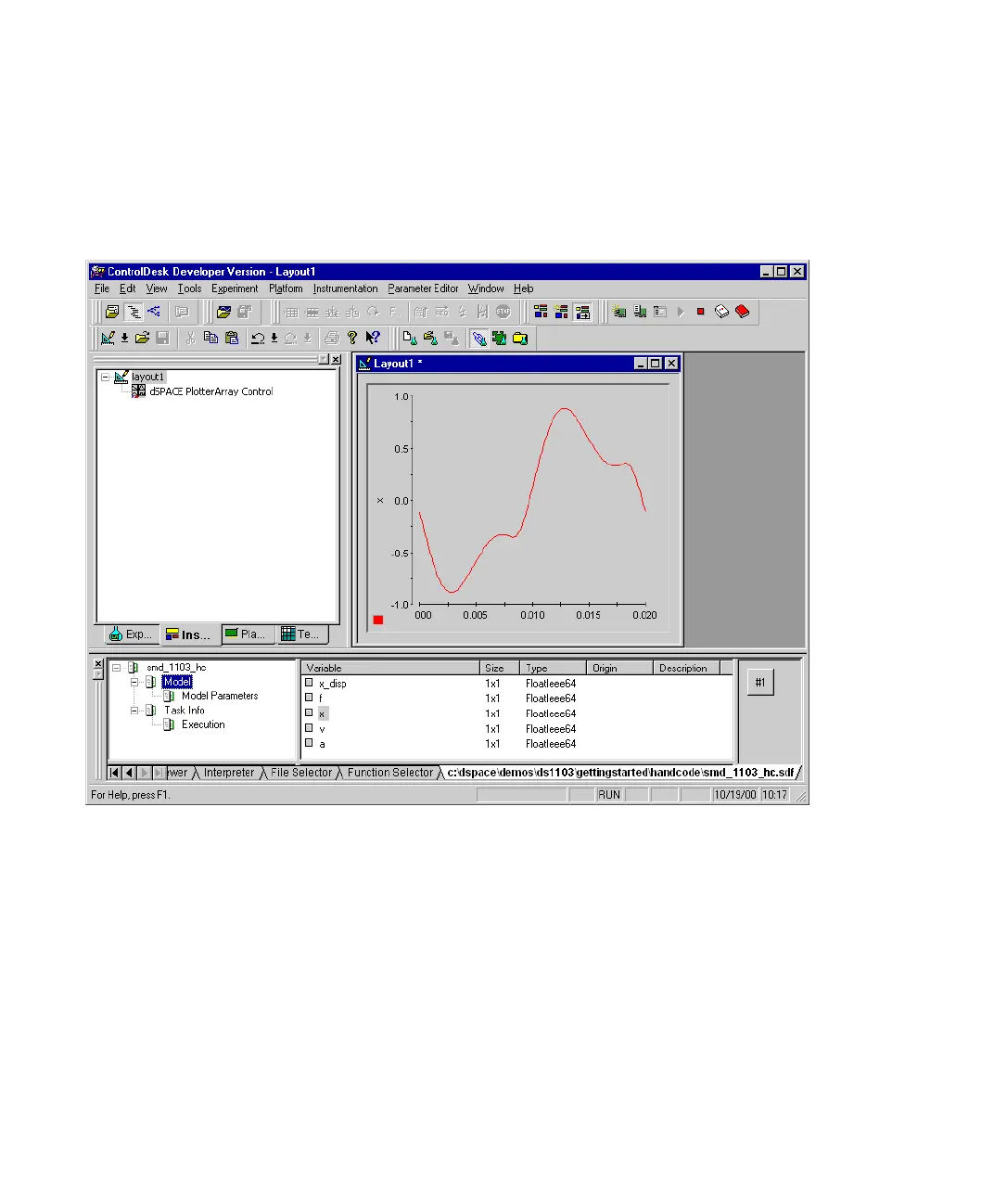Select Model Parameters in the tree
This screenshot has height=1204, width=994.
tap(220, 696)
